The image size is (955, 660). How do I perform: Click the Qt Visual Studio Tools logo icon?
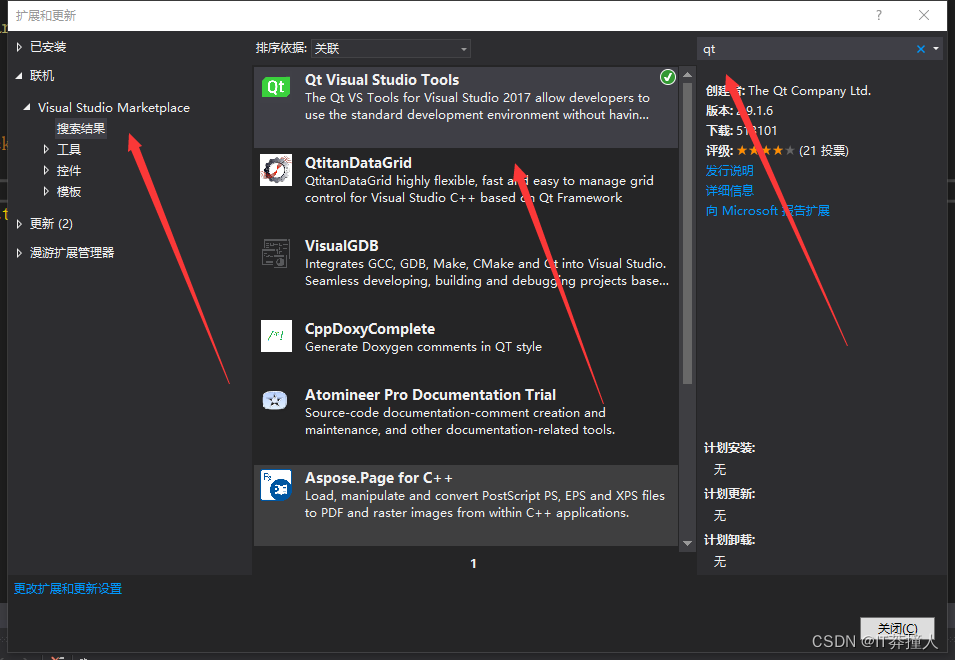276,86
